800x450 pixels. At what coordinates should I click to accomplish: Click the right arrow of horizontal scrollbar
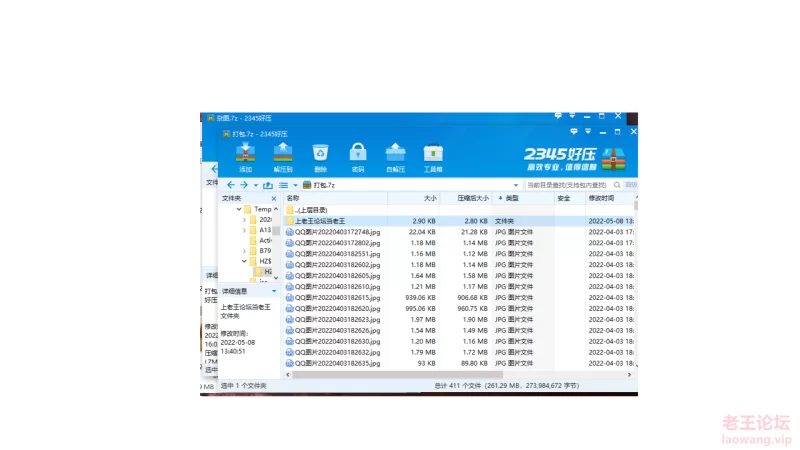629,374
